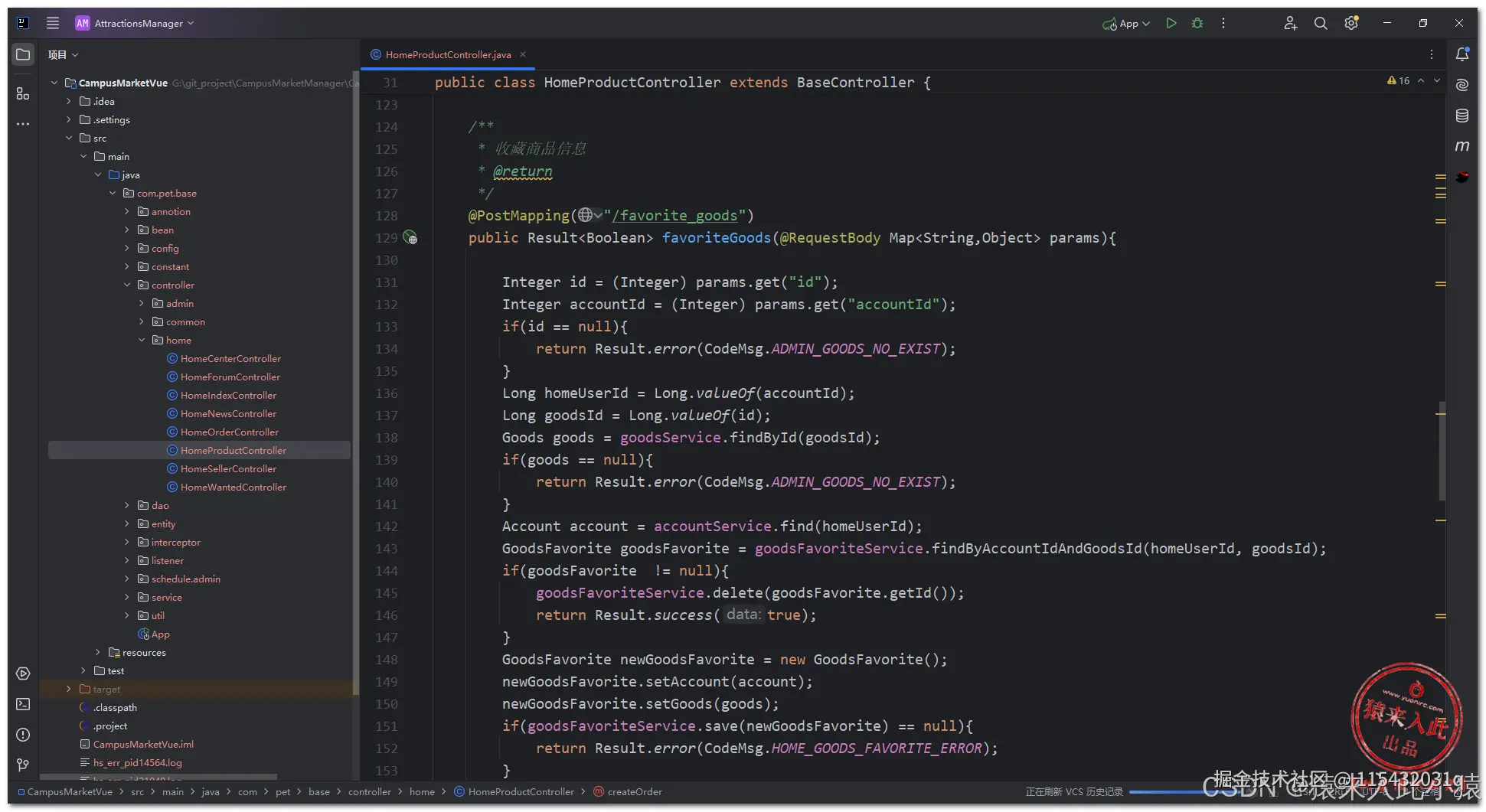This screenshot has height=812, width=1486.
Task: Open IDE settings gear
Action: click(x=1351, y=23)
